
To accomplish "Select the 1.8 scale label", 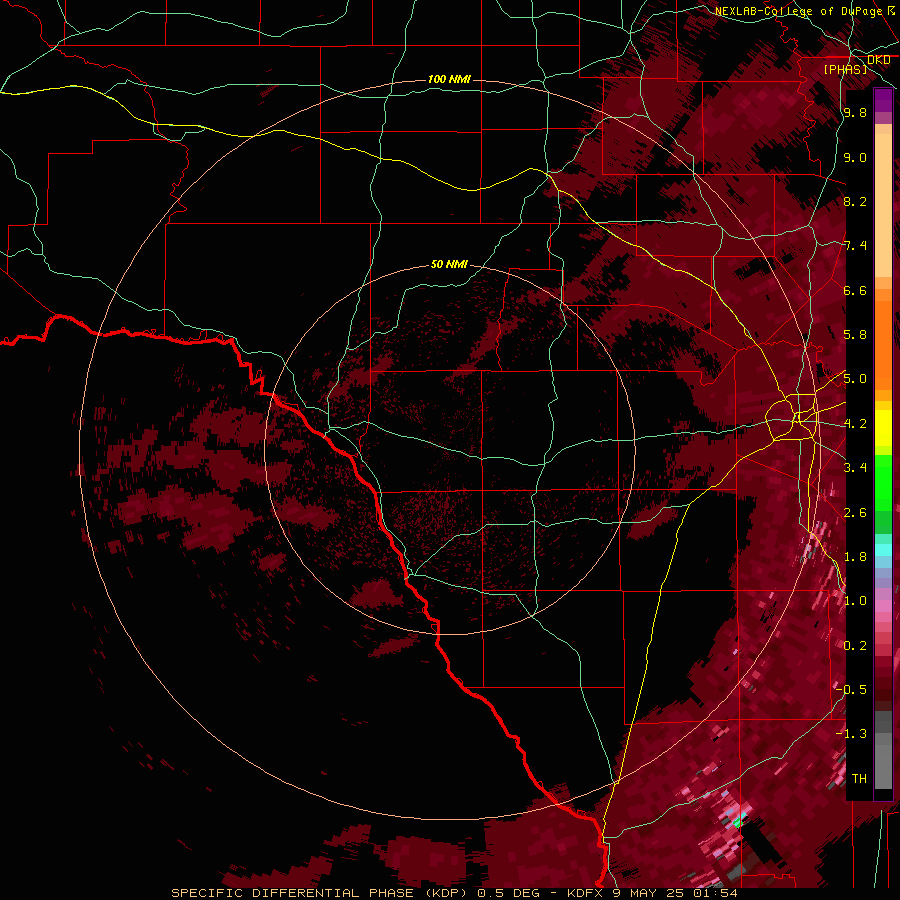I will 855,557.
